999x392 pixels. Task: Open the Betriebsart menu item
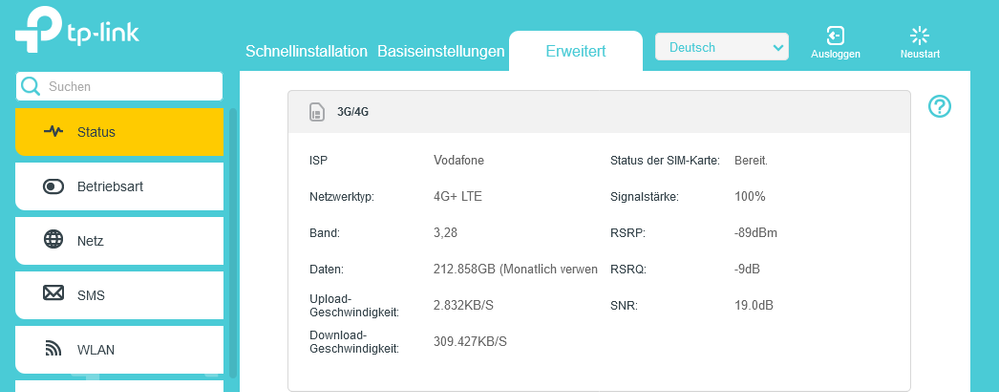(119, 187)
